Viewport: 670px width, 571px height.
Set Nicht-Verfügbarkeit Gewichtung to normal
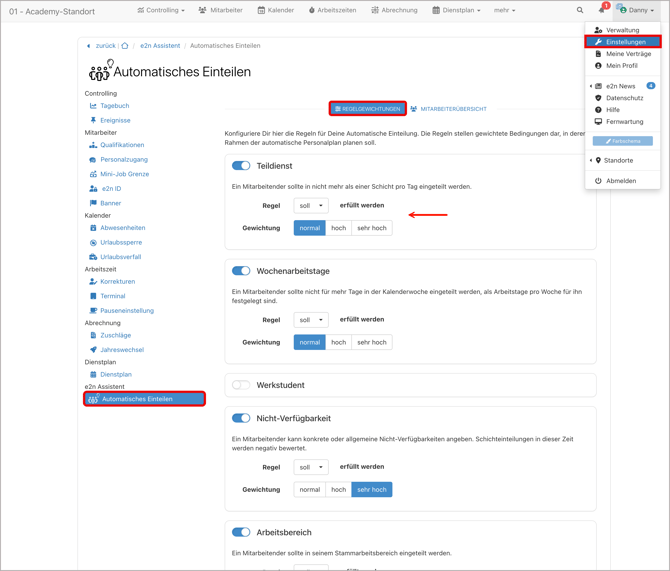310,489
